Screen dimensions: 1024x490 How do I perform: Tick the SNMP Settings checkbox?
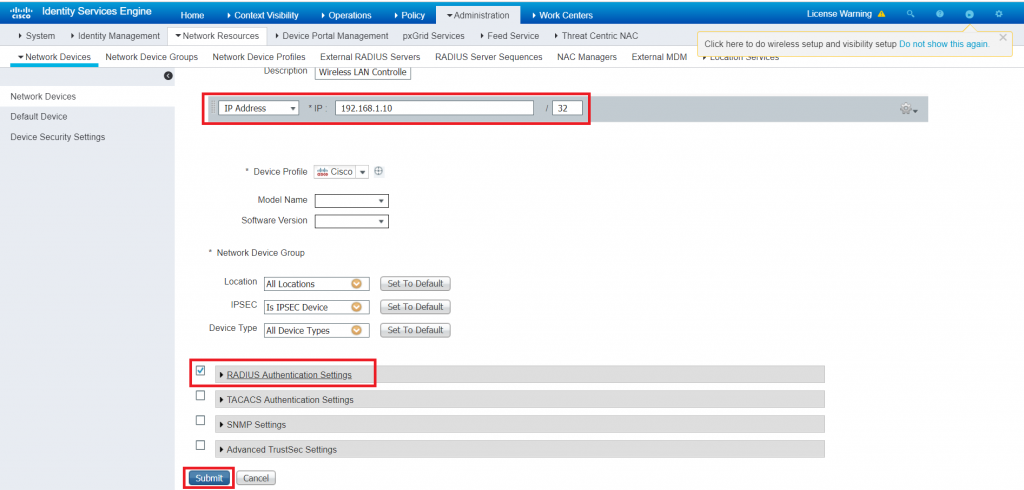tap(201, 421)
